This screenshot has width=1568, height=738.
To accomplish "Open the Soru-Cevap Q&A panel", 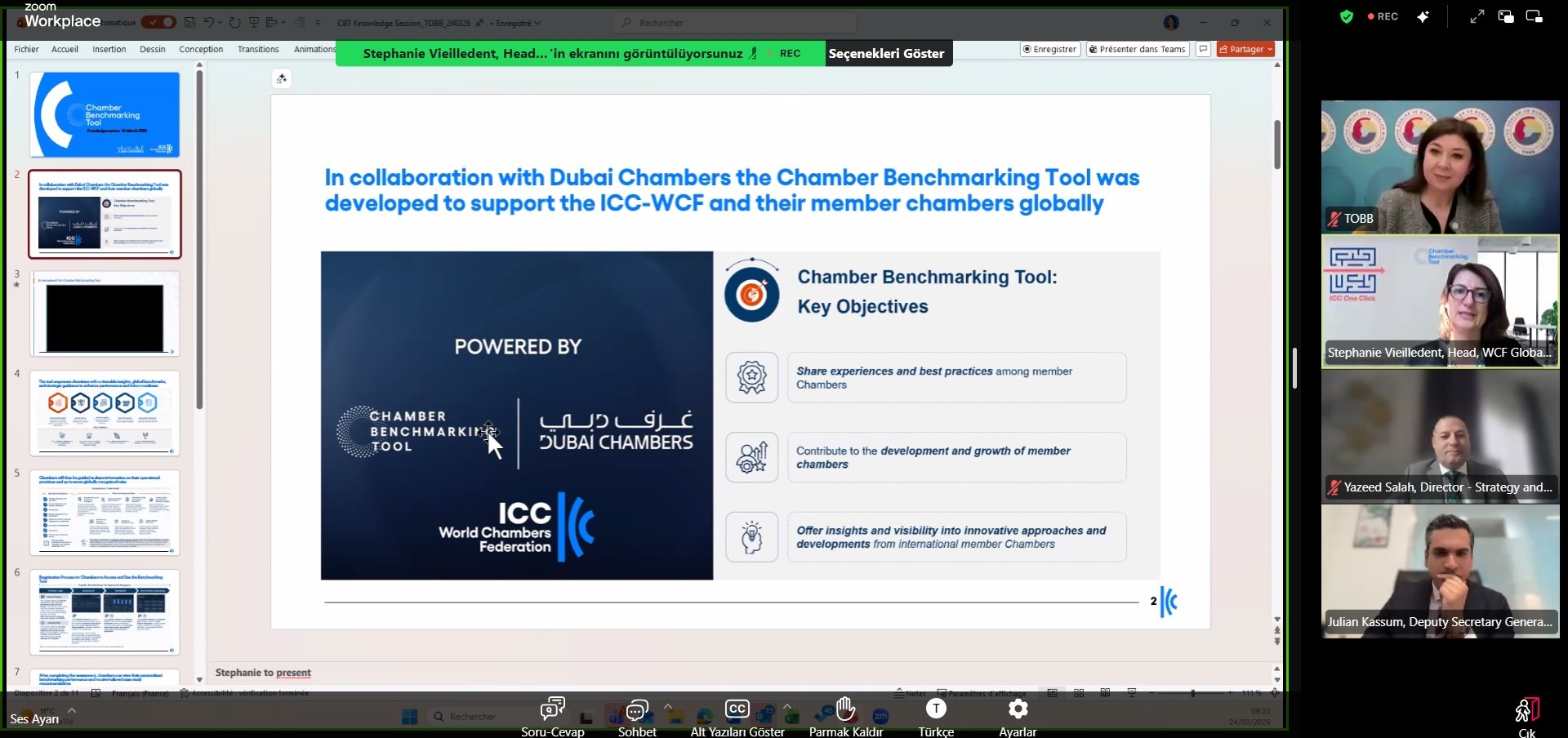I will [553, 709].
